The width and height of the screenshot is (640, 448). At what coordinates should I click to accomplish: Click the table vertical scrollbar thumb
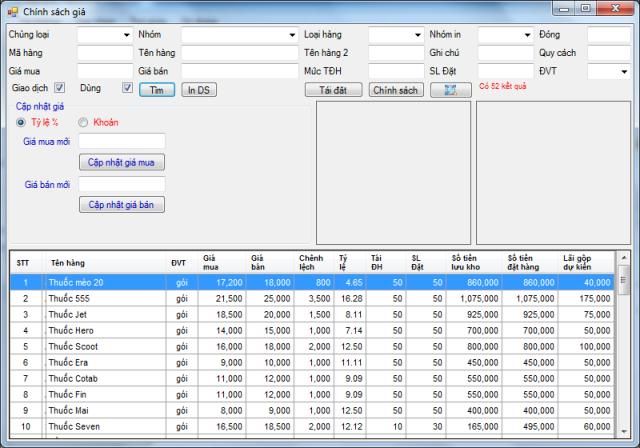623,280
